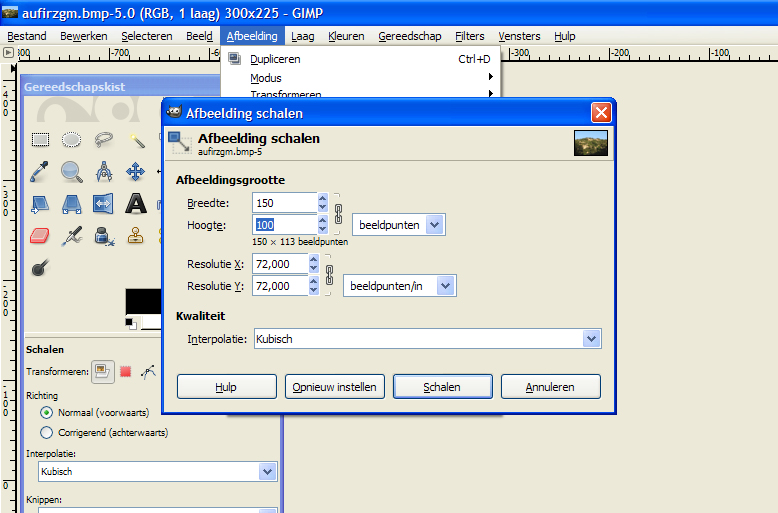This screenshot has height=513, width=778.
Task: Decrease Resolutie Y with down arrow
Action: click(314, 290)
